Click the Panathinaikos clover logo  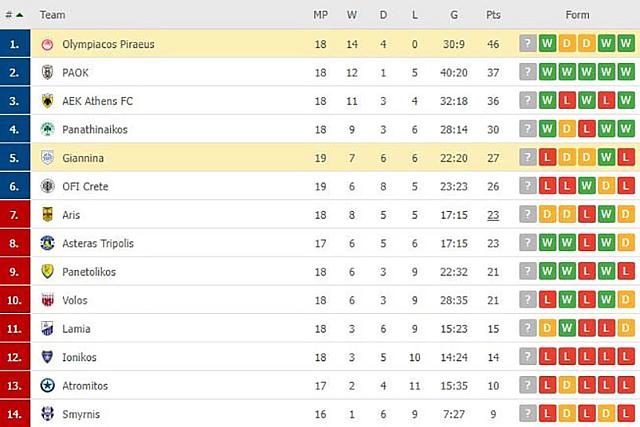[47, 129]
